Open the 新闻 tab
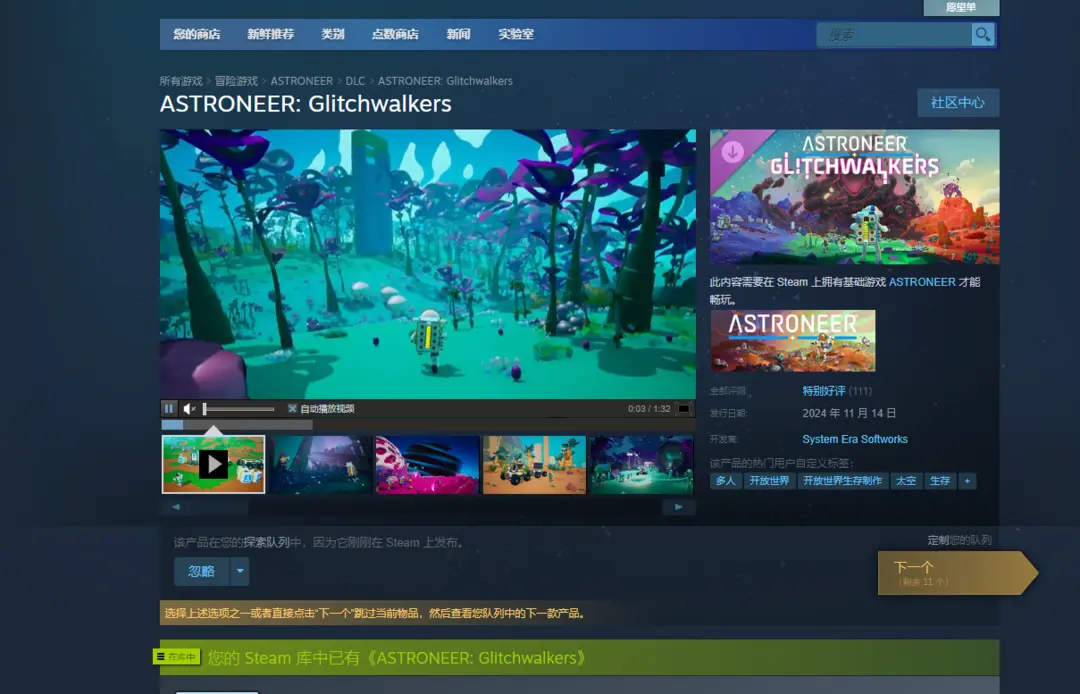Image resolution: width=1080 pixels, height=694 pixels. tap(458, 34)
